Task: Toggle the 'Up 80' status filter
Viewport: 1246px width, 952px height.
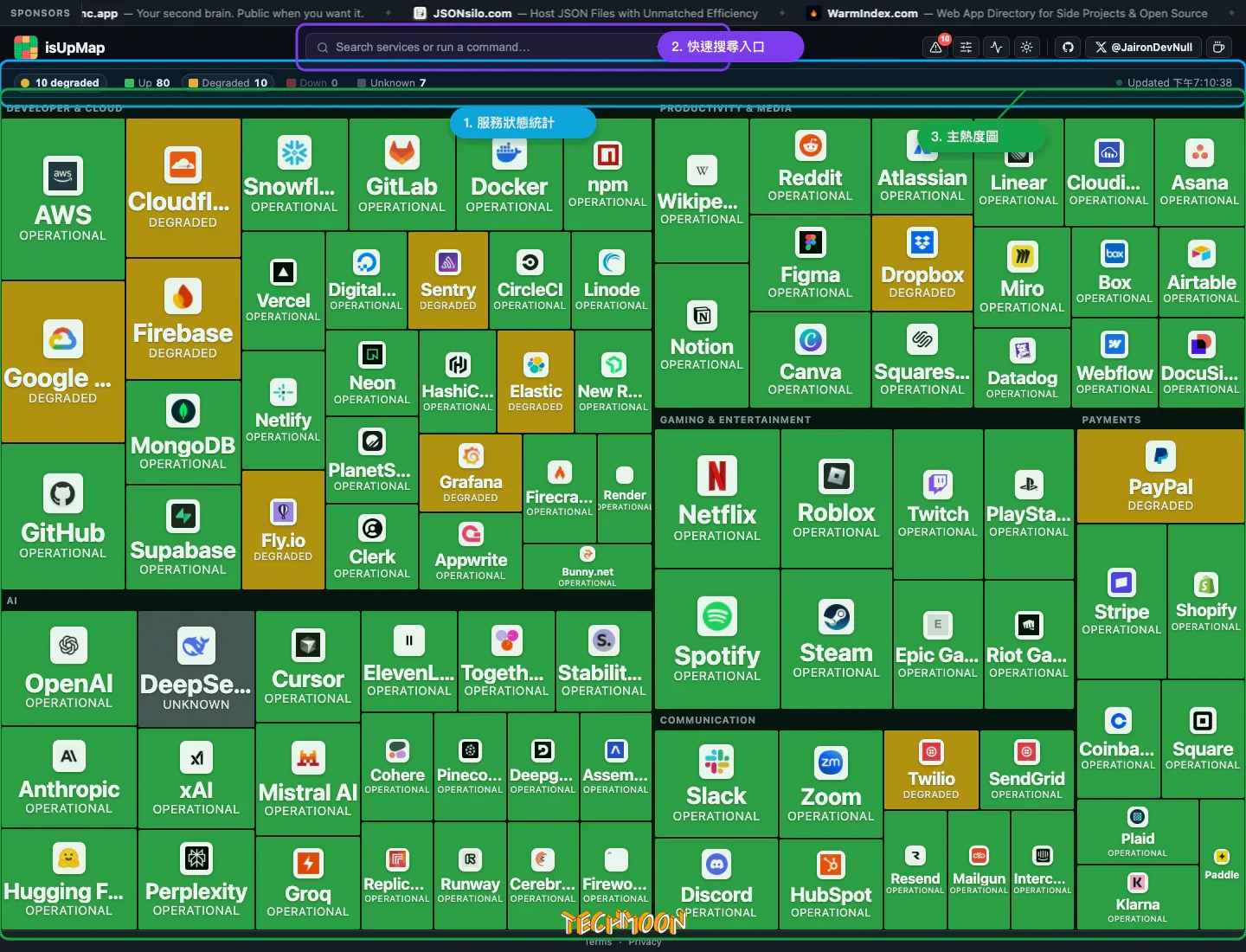Action: (146, 82)
